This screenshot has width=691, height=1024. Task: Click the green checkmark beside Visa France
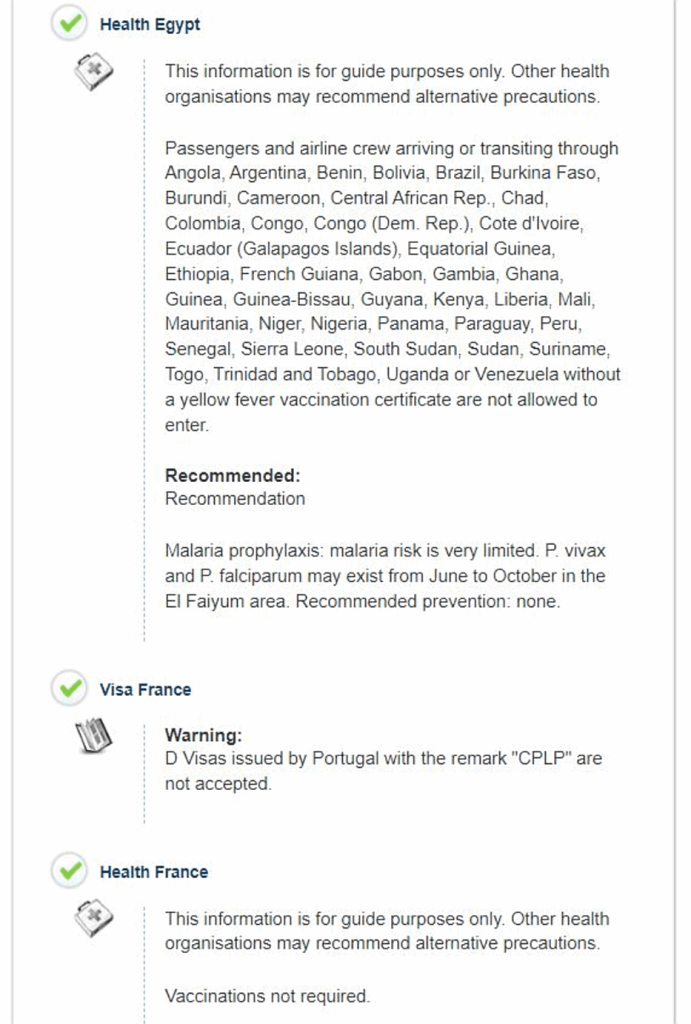[69, 689]
